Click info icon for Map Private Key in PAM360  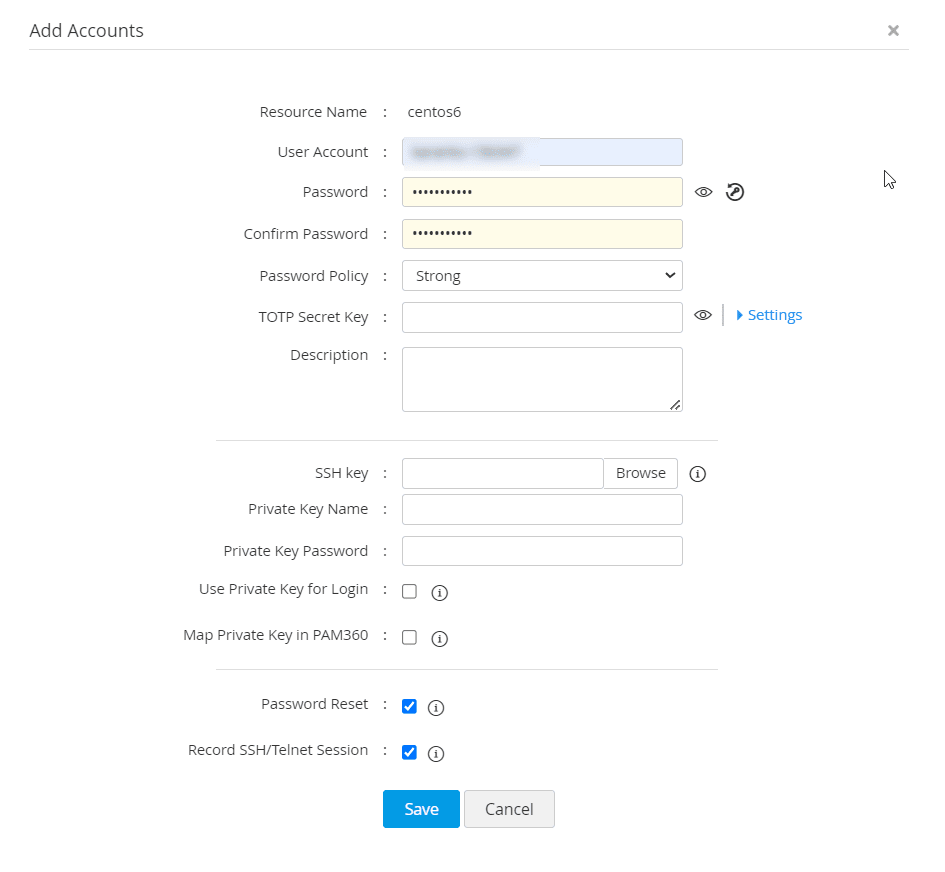tap(439, 639)
